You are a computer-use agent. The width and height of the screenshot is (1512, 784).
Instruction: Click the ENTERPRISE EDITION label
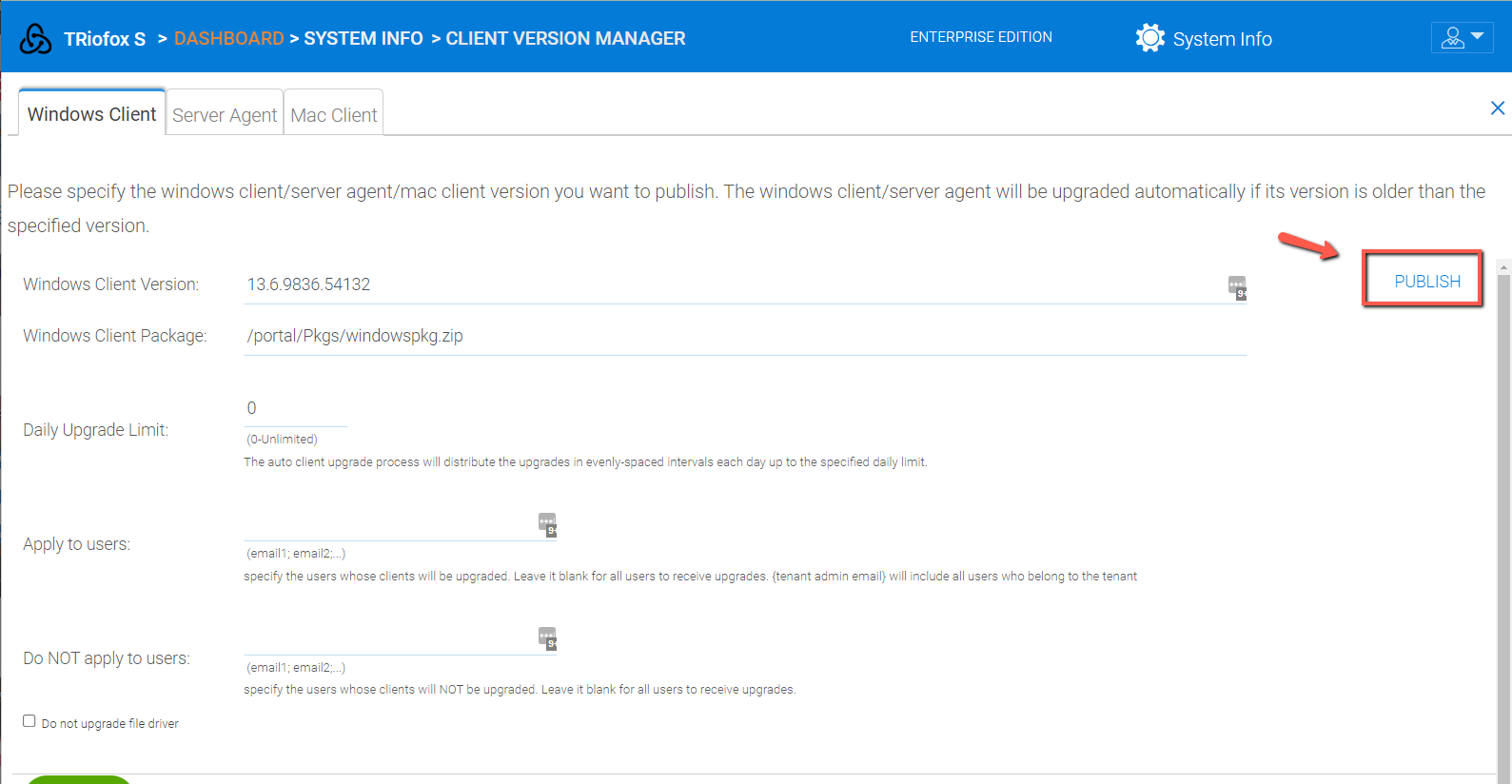[981, 37]
